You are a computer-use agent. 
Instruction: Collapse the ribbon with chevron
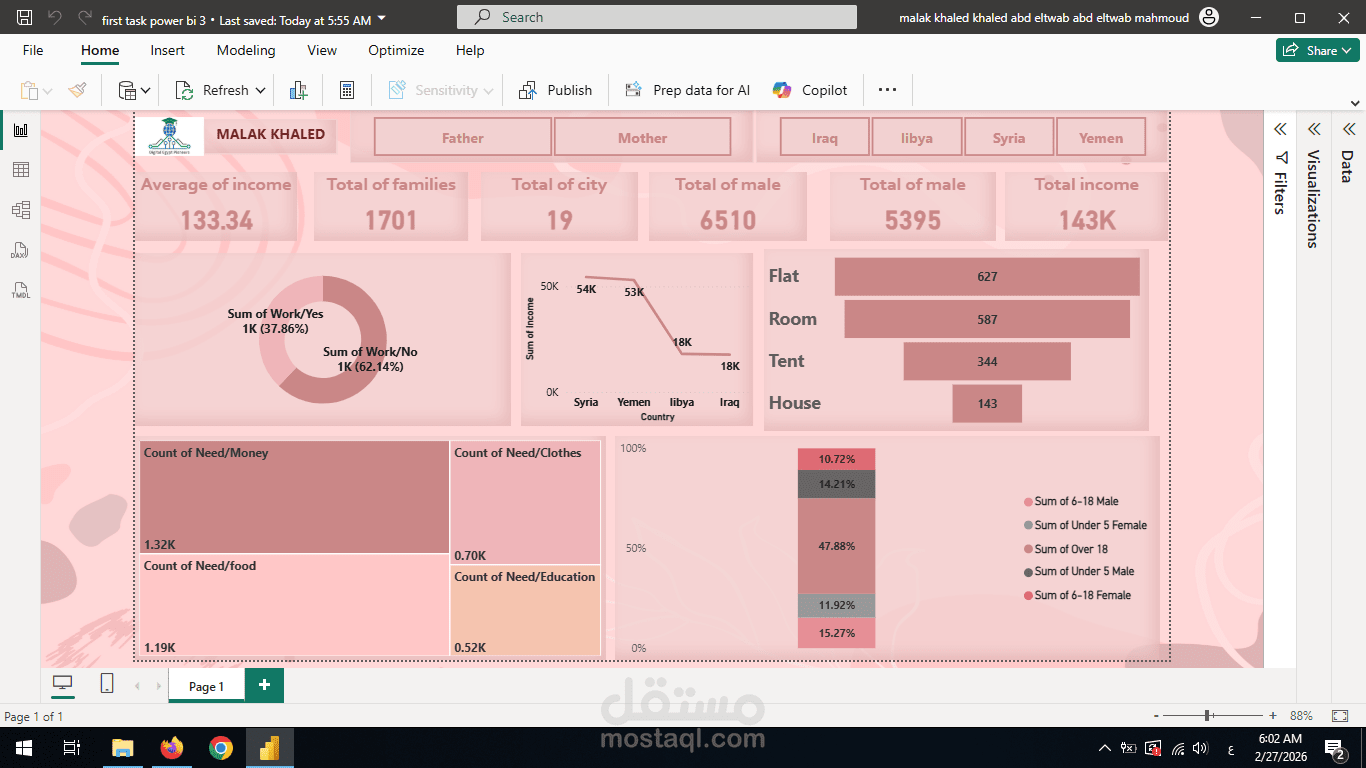(1355, 103)
